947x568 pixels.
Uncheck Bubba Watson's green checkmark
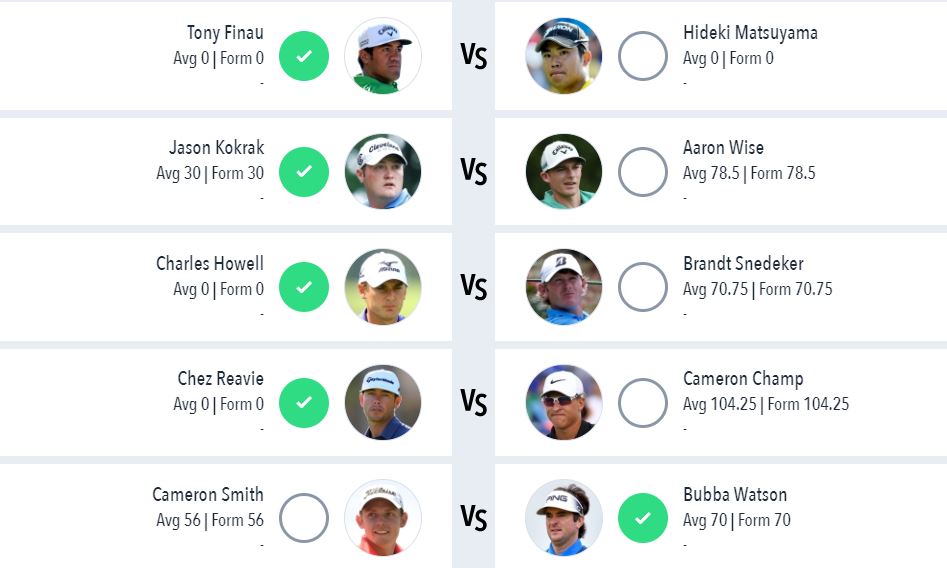(x=643, y=518)
